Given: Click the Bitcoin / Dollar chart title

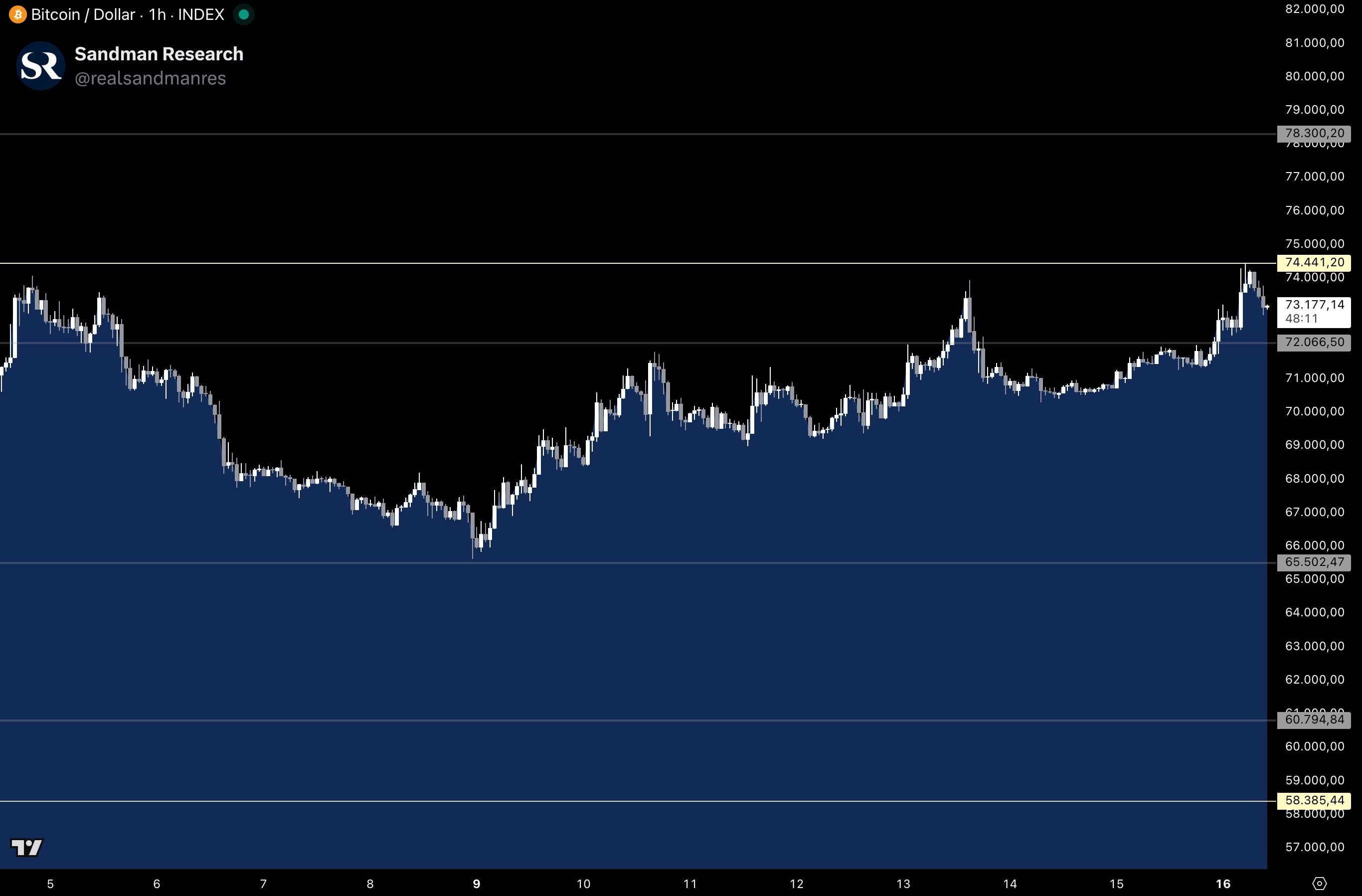Looking at the screenshot, I should click(84, 14).
